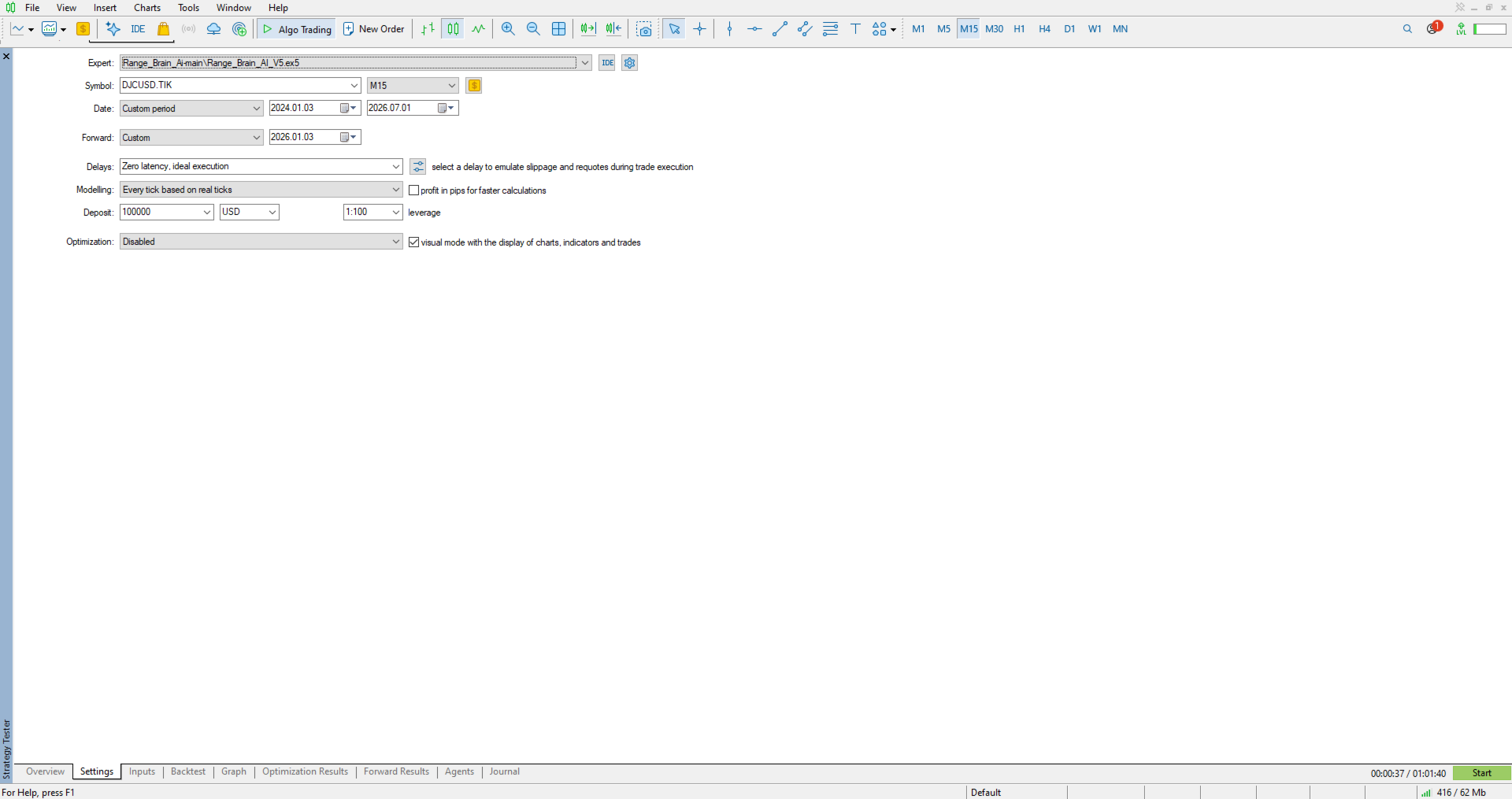The width and height of the screenshot is (1512, 799).
Task: Toggle chart shift icon
Action: point(613,29)
